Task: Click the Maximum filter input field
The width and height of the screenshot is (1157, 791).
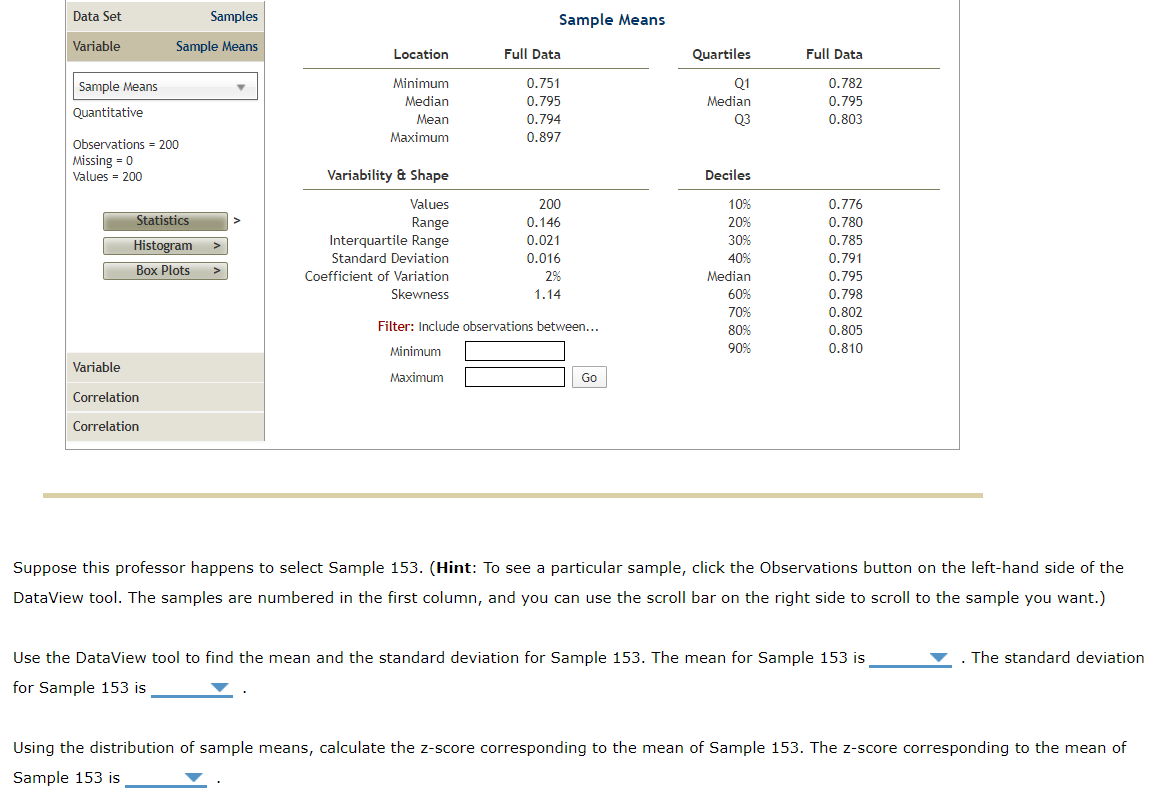Action: (514, 377)
